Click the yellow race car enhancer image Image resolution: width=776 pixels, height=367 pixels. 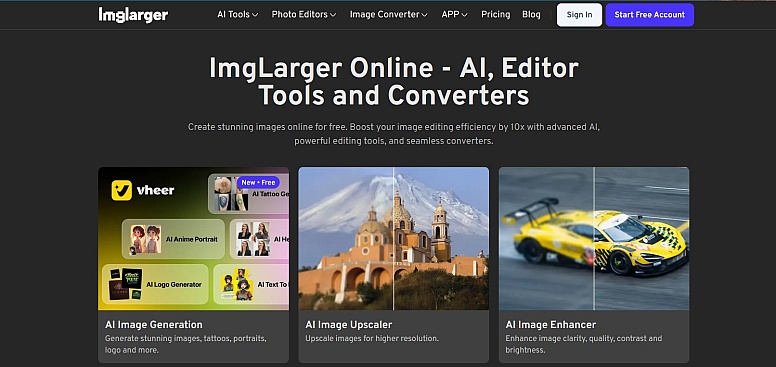pyautogui.click(x=594, y=238)
